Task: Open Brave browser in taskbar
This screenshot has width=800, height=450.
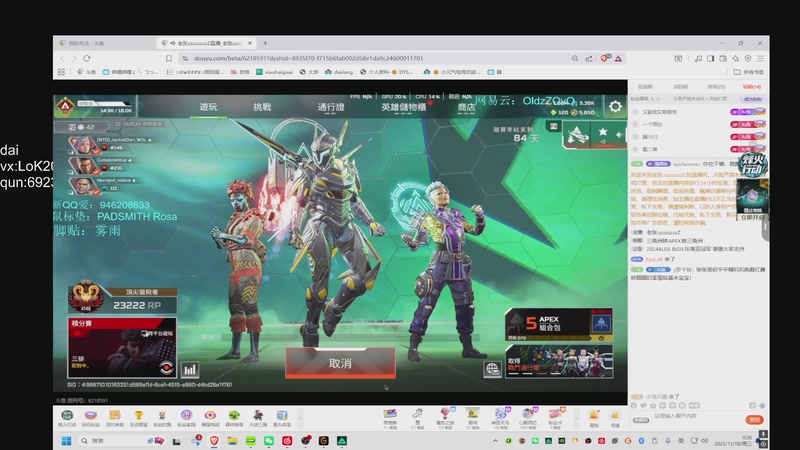Action: point(214,441)
